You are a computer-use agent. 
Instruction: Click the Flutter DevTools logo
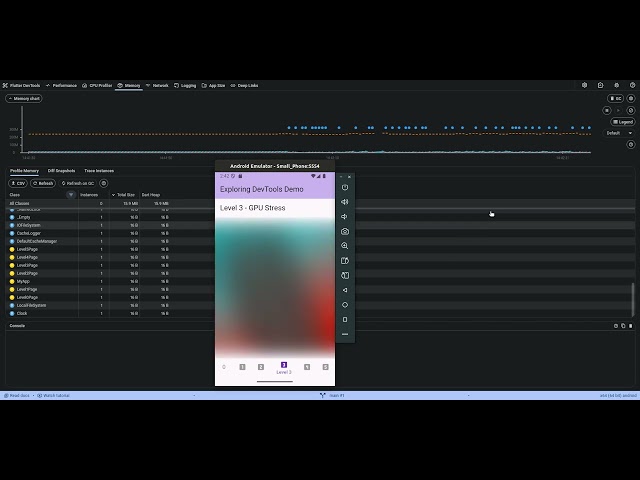click(21, 85)
